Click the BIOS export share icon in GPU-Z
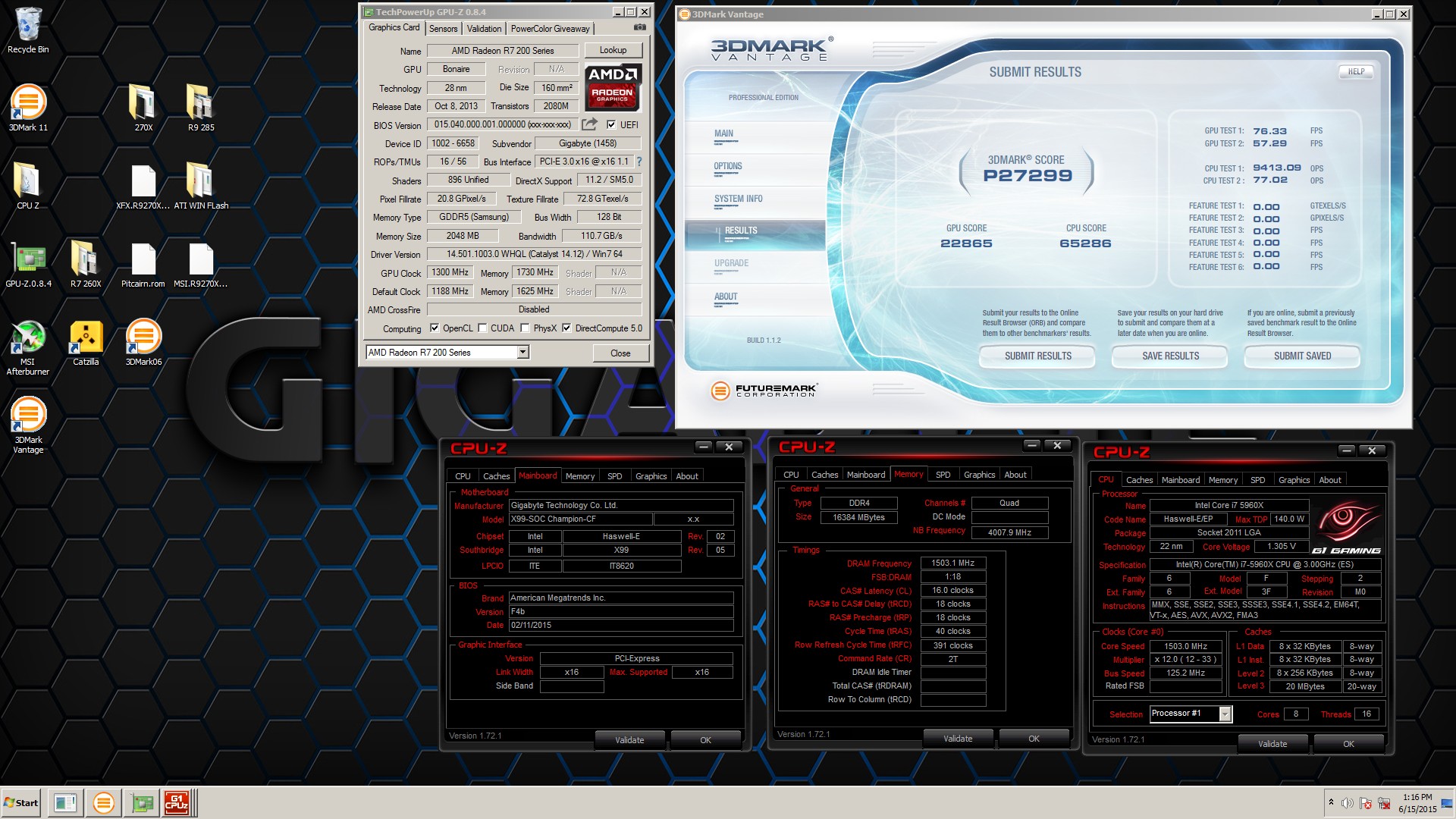This screenshot has height=819, width=1456. click(589, 124)
